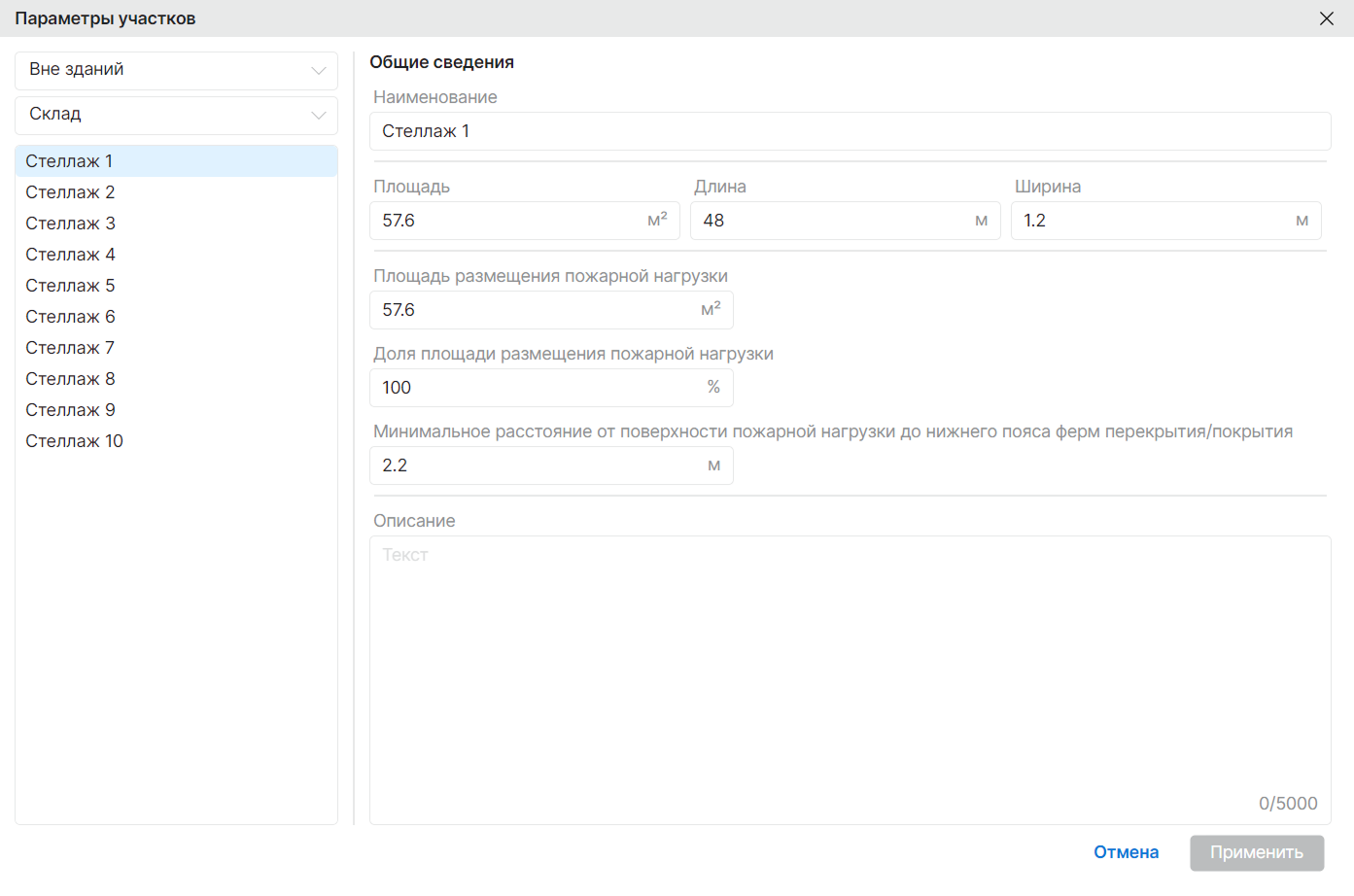The width and height of the screenshot is (1354, 896).
Task: Select the Стеллаж 5 row
Action: point(176,286)
